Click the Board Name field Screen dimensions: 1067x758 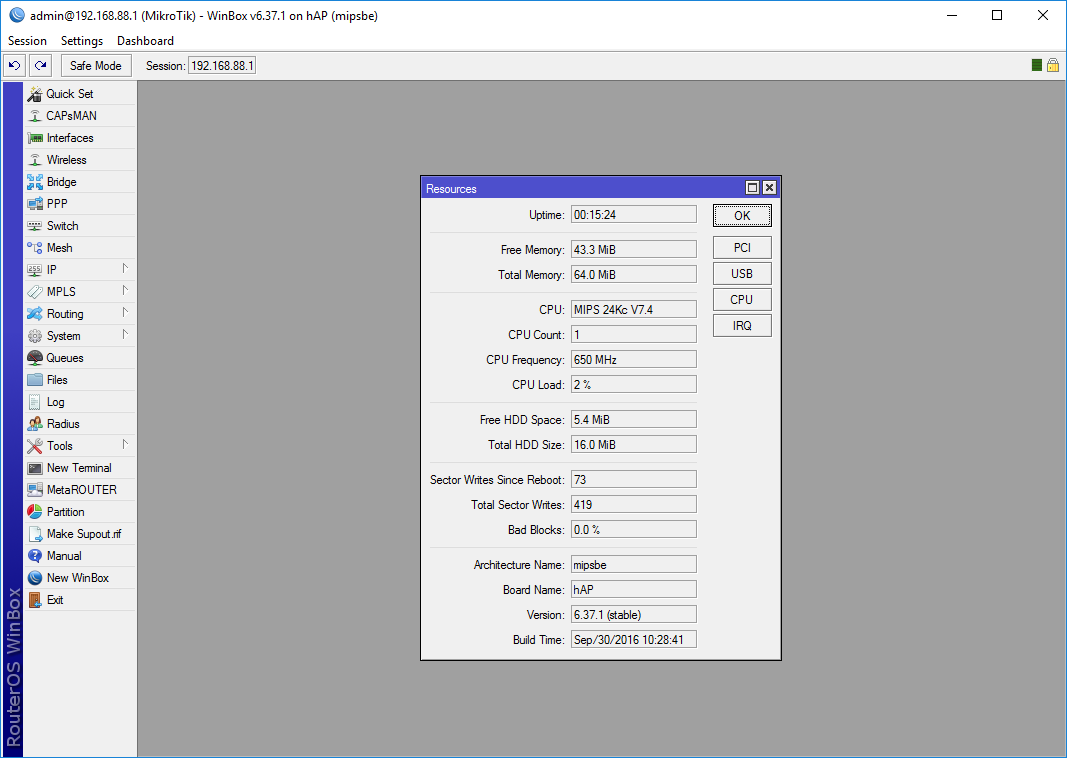tap(634, 590)
